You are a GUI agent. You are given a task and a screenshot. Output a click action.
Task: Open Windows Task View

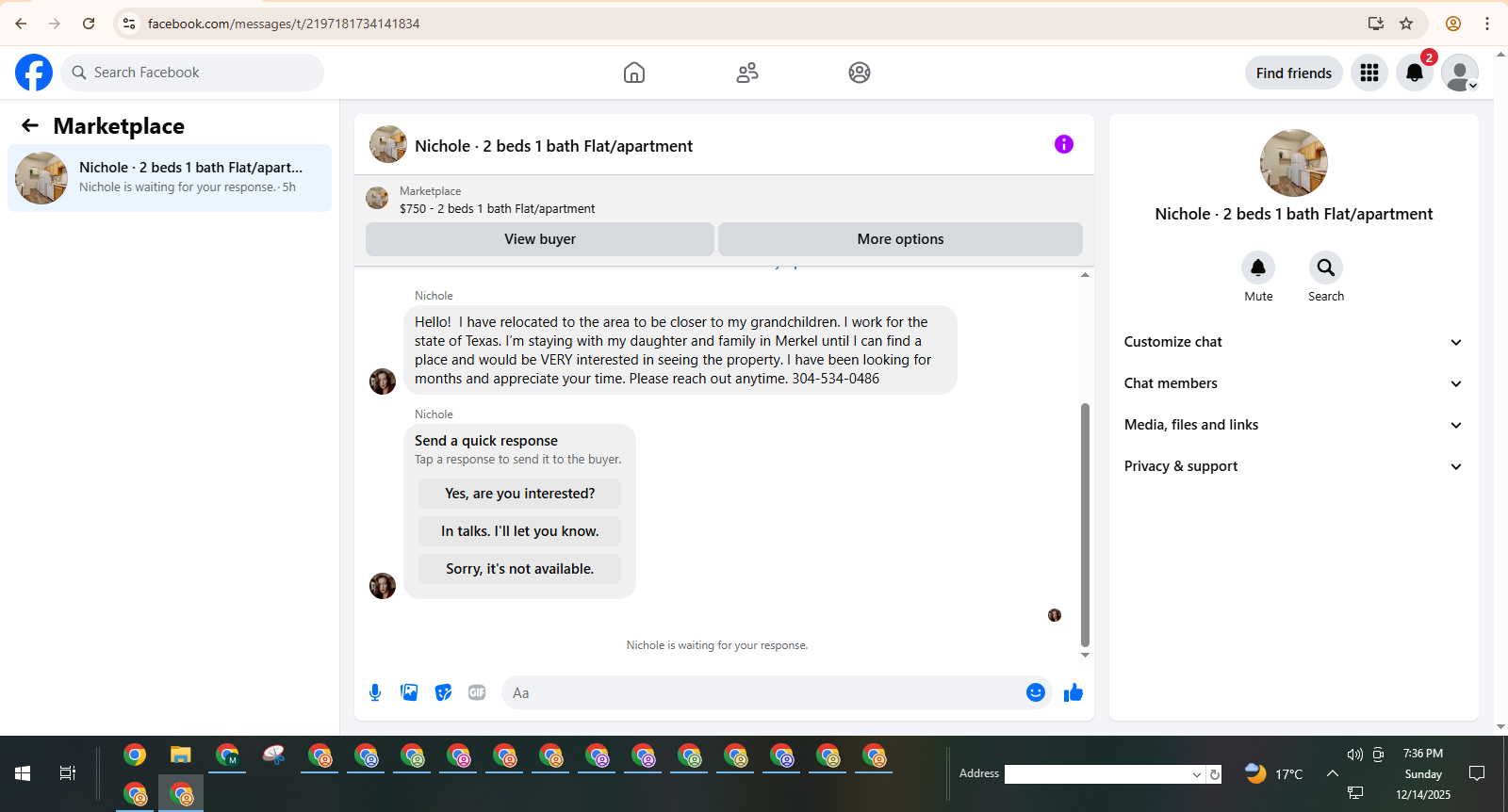[68, 773]
